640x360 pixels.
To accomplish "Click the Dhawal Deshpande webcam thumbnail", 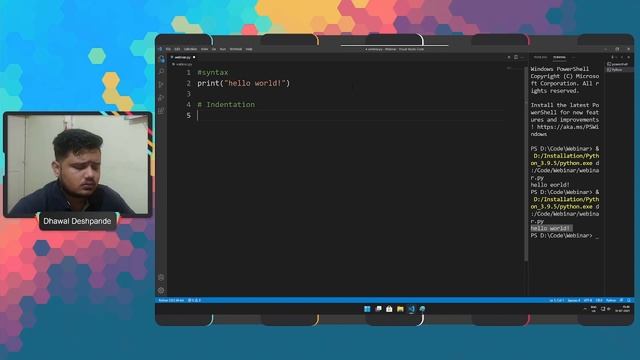I will 78,164.
